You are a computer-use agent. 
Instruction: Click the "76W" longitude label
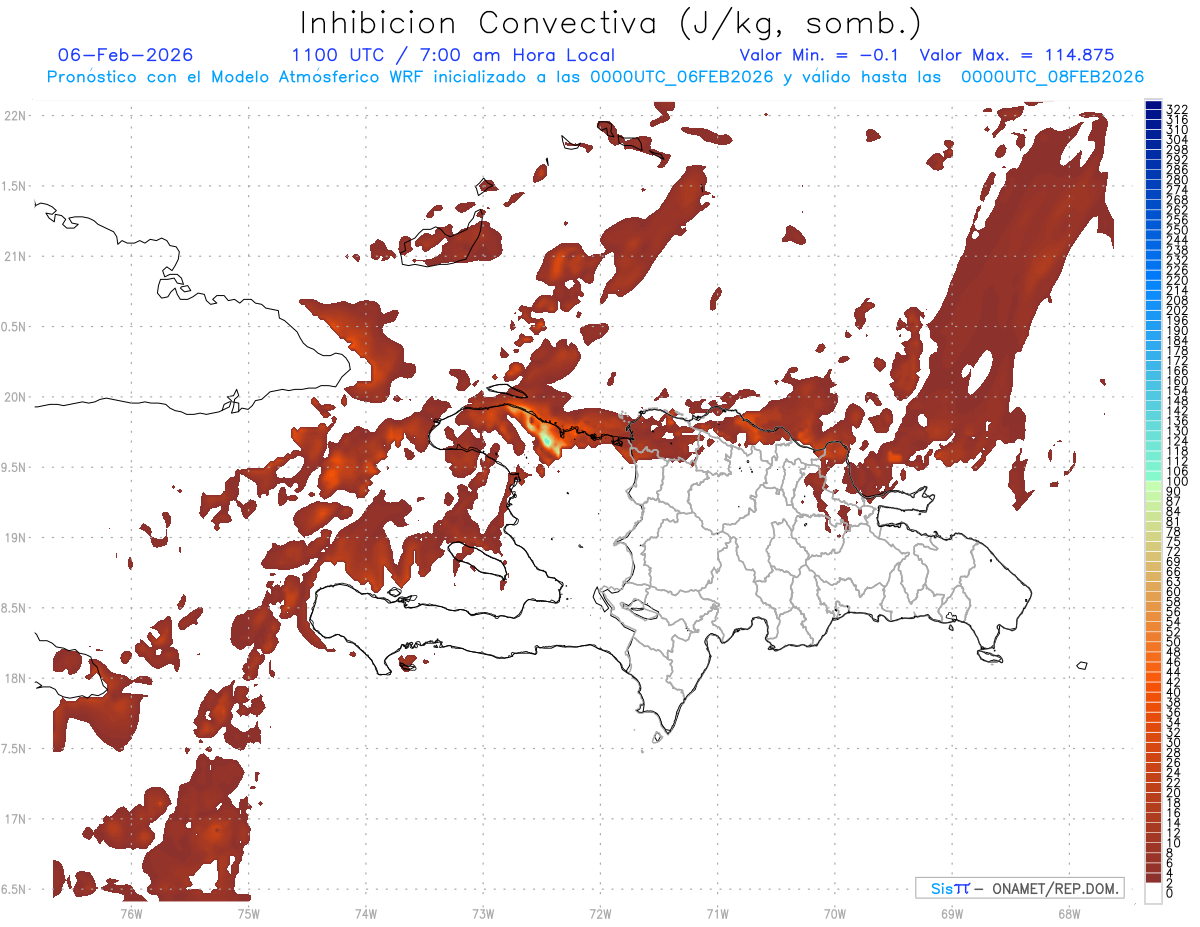tap(131, 914)
